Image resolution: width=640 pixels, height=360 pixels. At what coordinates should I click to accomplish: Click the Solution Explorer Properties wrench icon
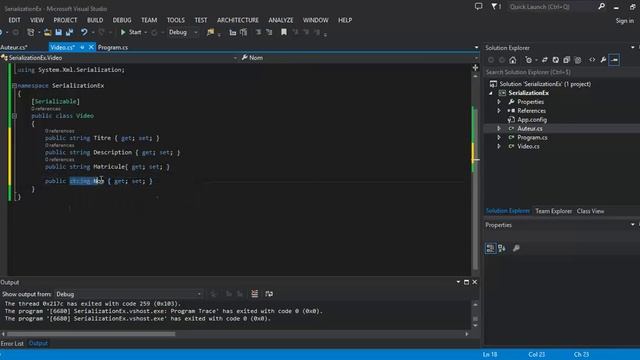603,60
